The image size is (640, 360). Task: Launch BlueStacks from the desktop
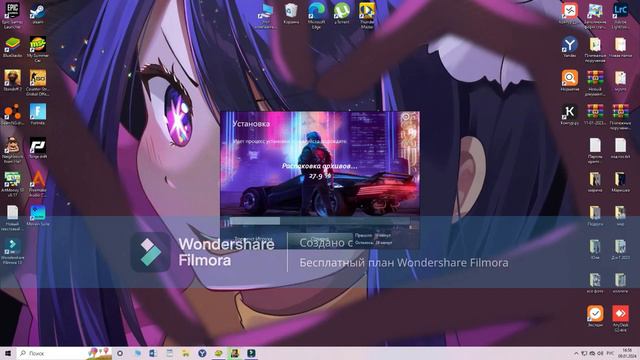[x=12, y=47]
